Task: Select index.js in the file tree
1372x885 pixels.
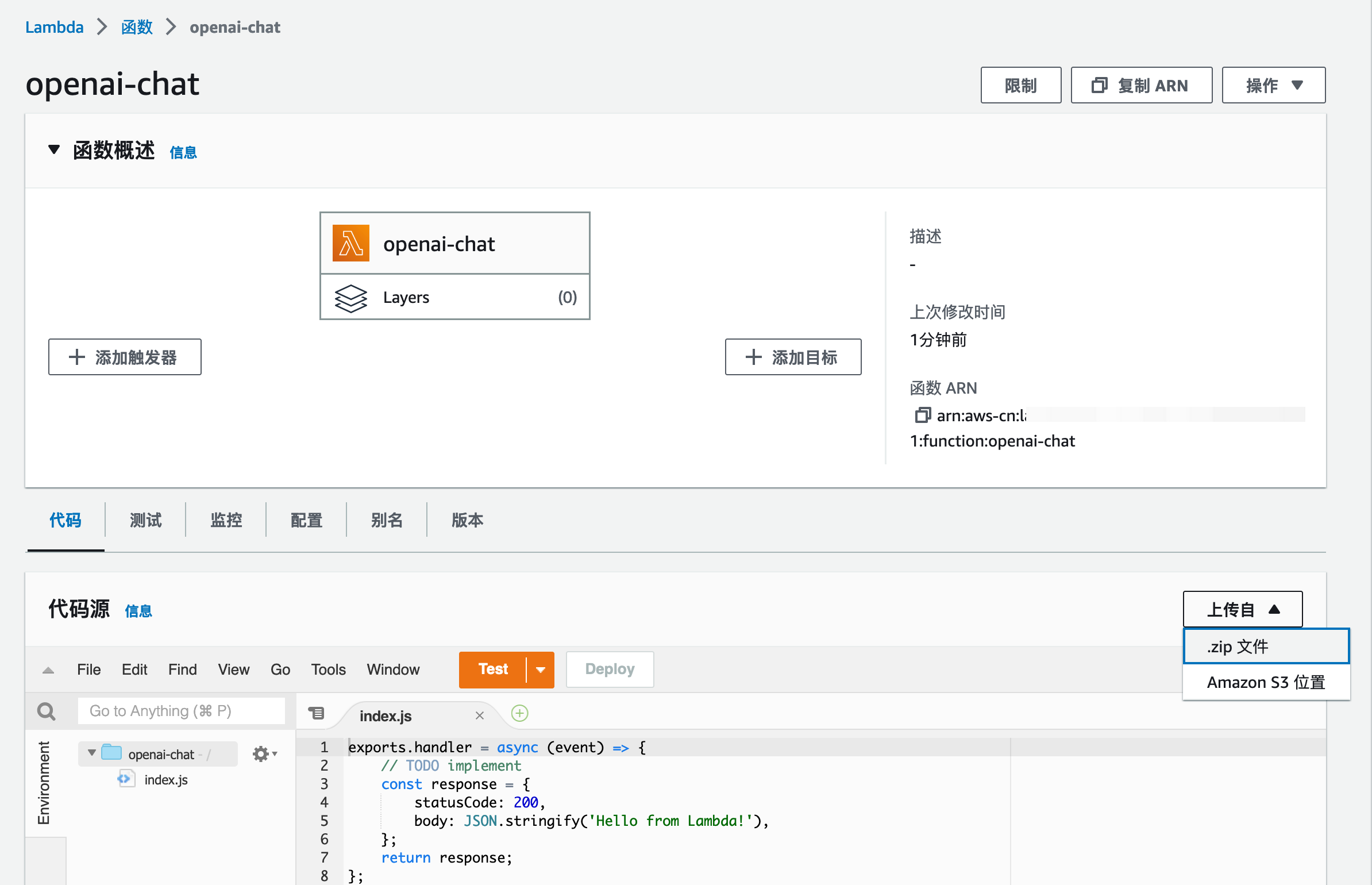Action: [x=166, y=780]
